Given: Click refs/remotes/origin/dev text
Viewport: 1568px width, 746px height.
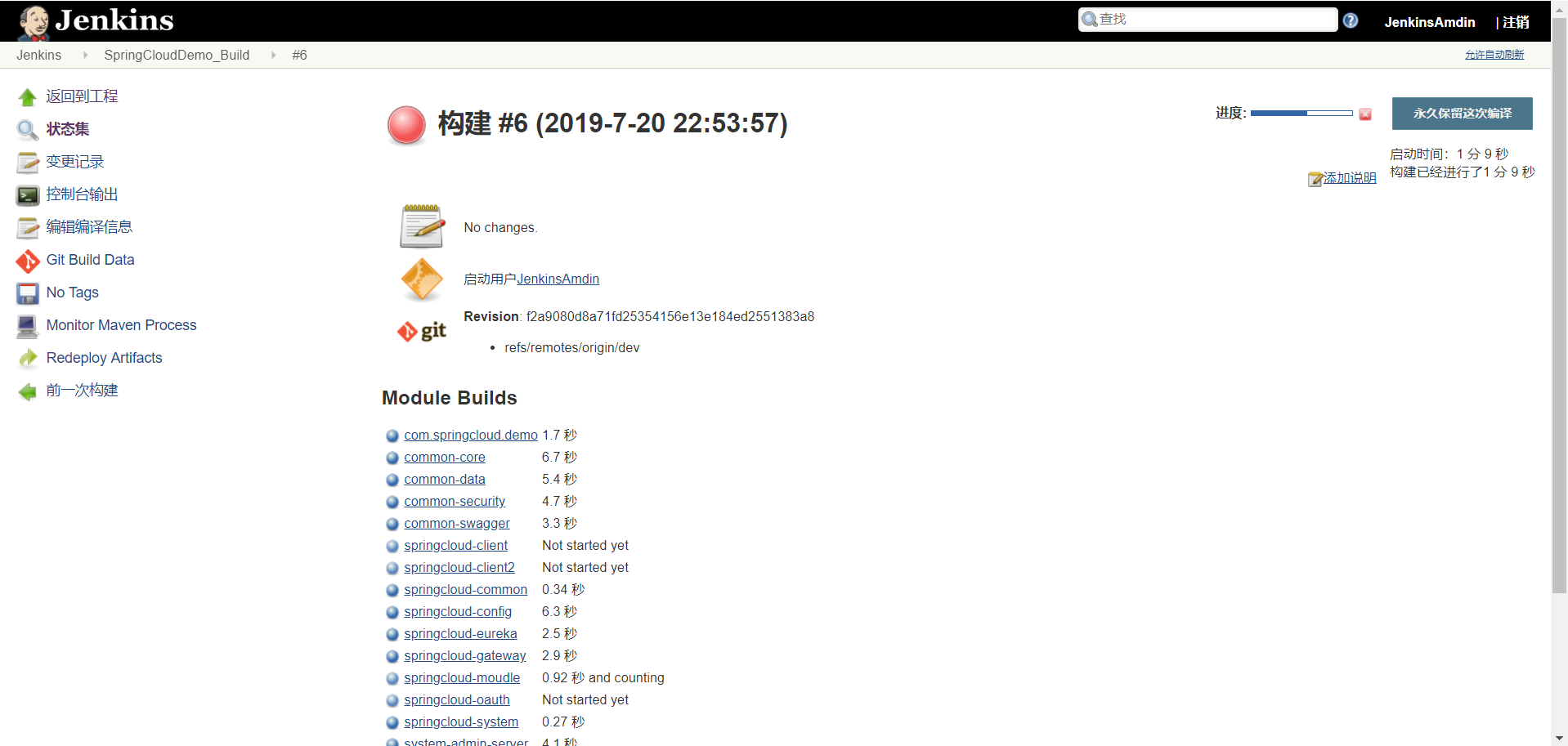Looking at the screenshot, I should [x=572, y=348].
